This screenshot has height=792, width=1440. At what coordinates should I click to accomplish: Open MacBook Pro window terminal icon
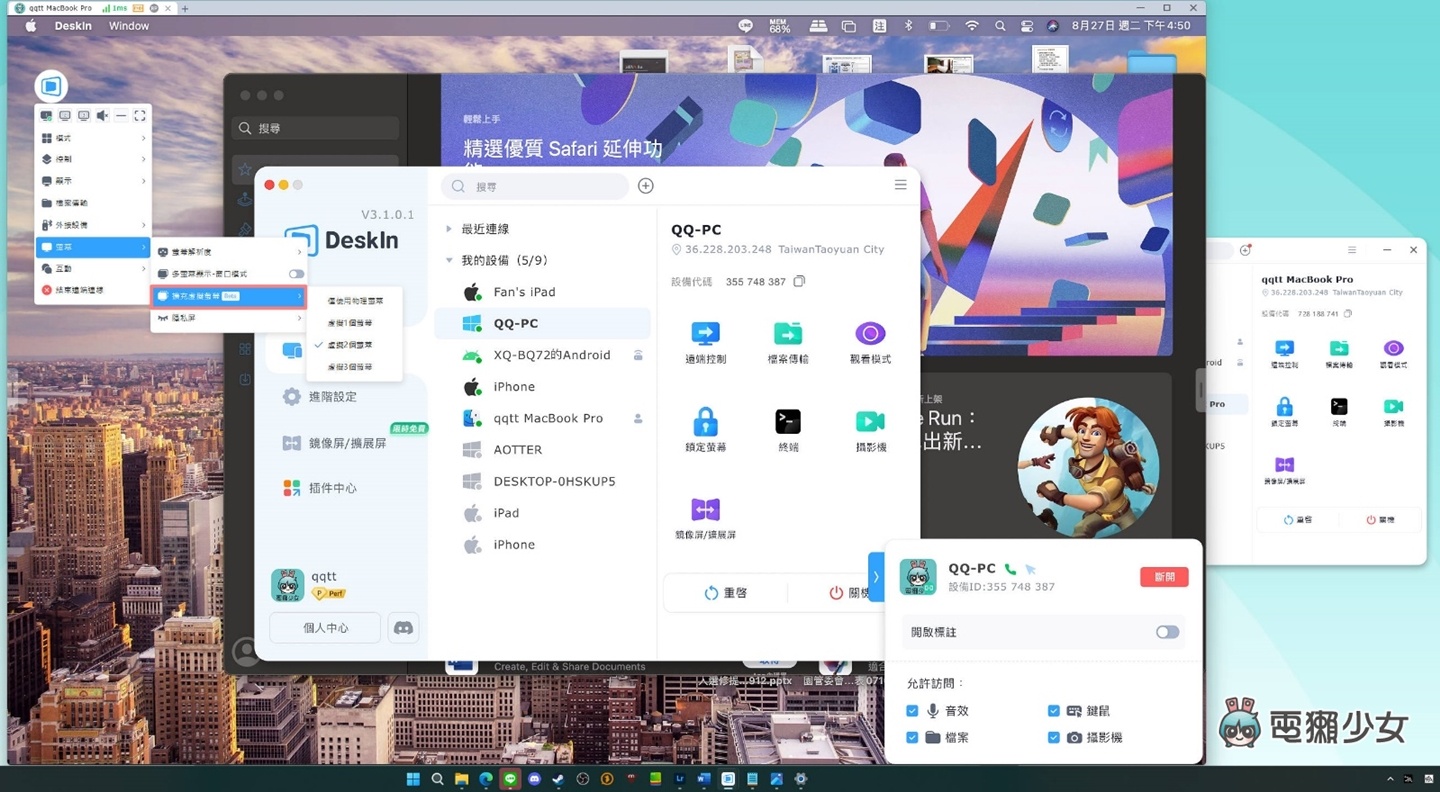1338,406
